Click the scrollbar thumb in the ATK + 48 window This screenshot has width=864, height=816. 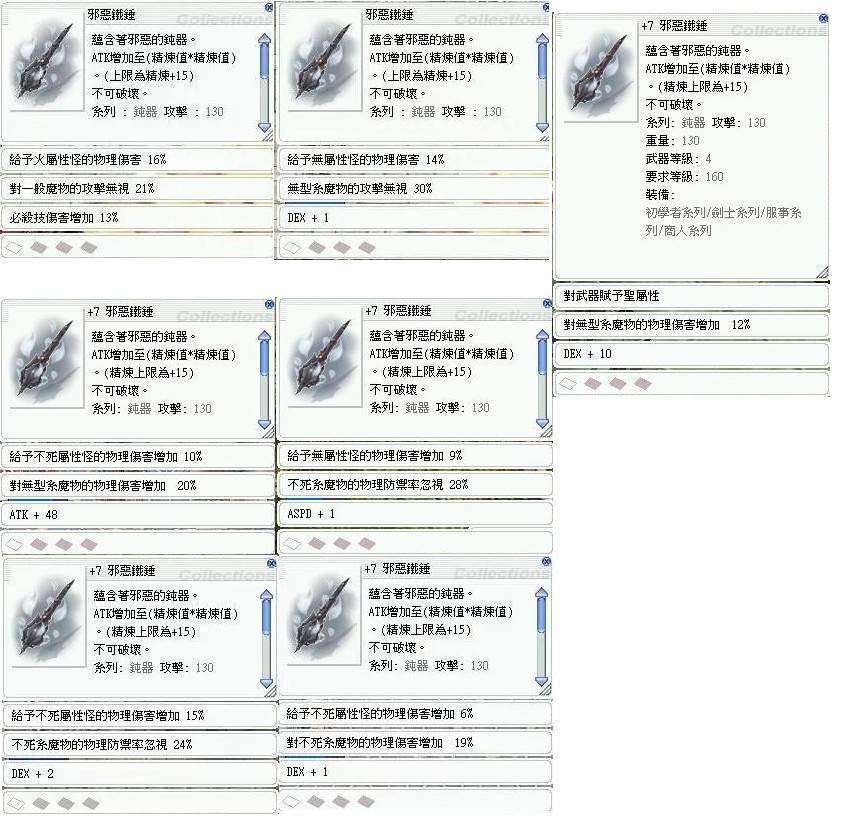[x=264, y=359]
